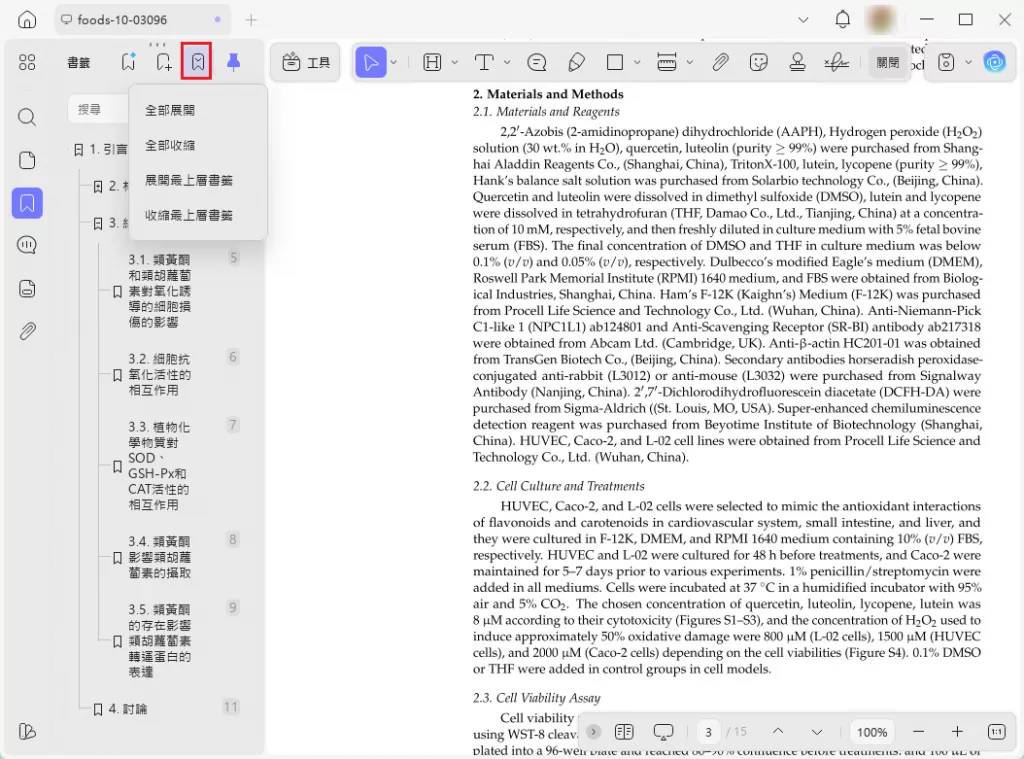Open the AI assistant icon
The image size is (1024, 759).
coord(995,62)
